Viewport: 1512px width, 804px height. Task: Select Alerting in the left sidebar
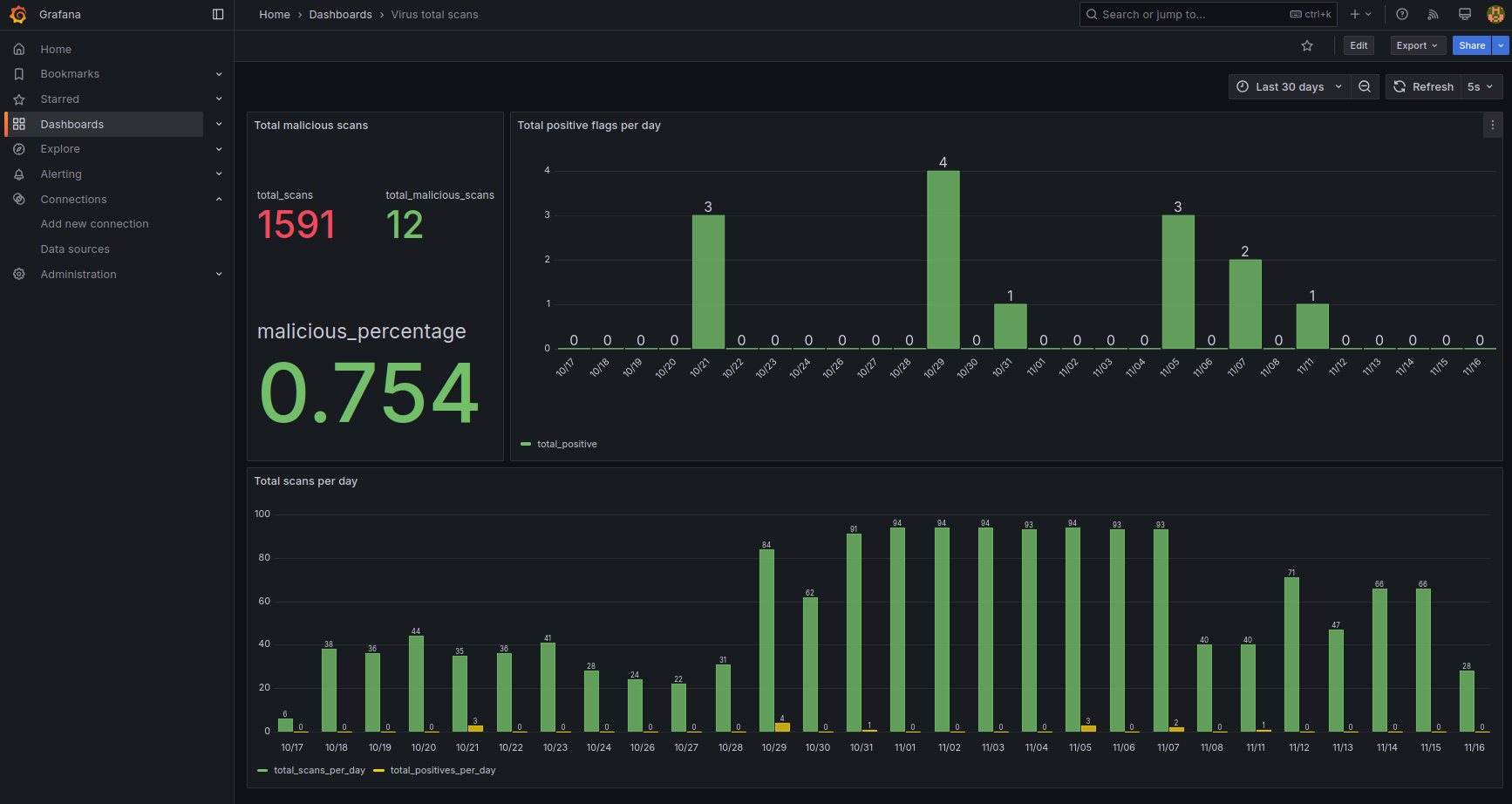[61, 174]
